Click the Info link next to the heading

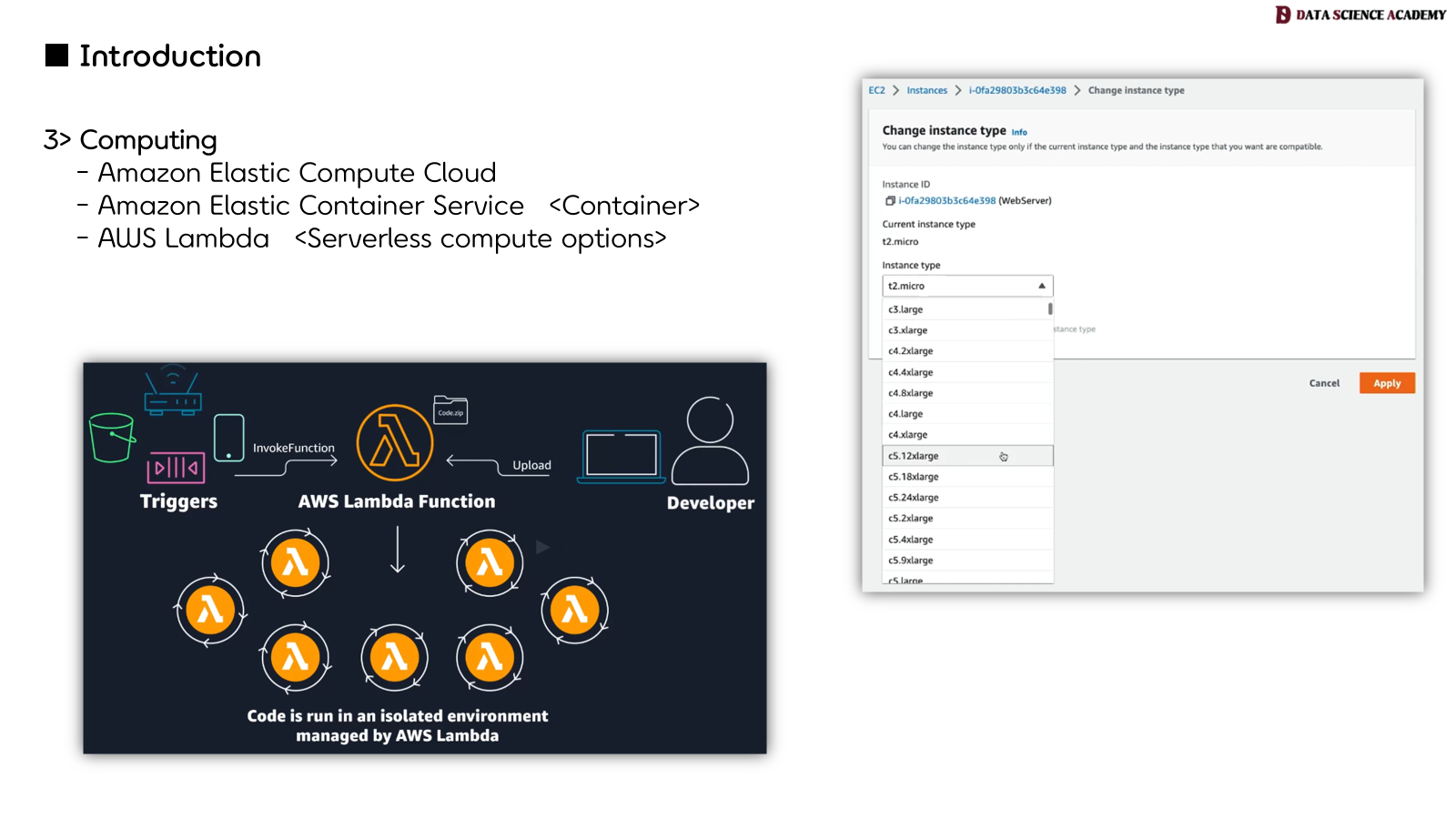click(1019, 132)
